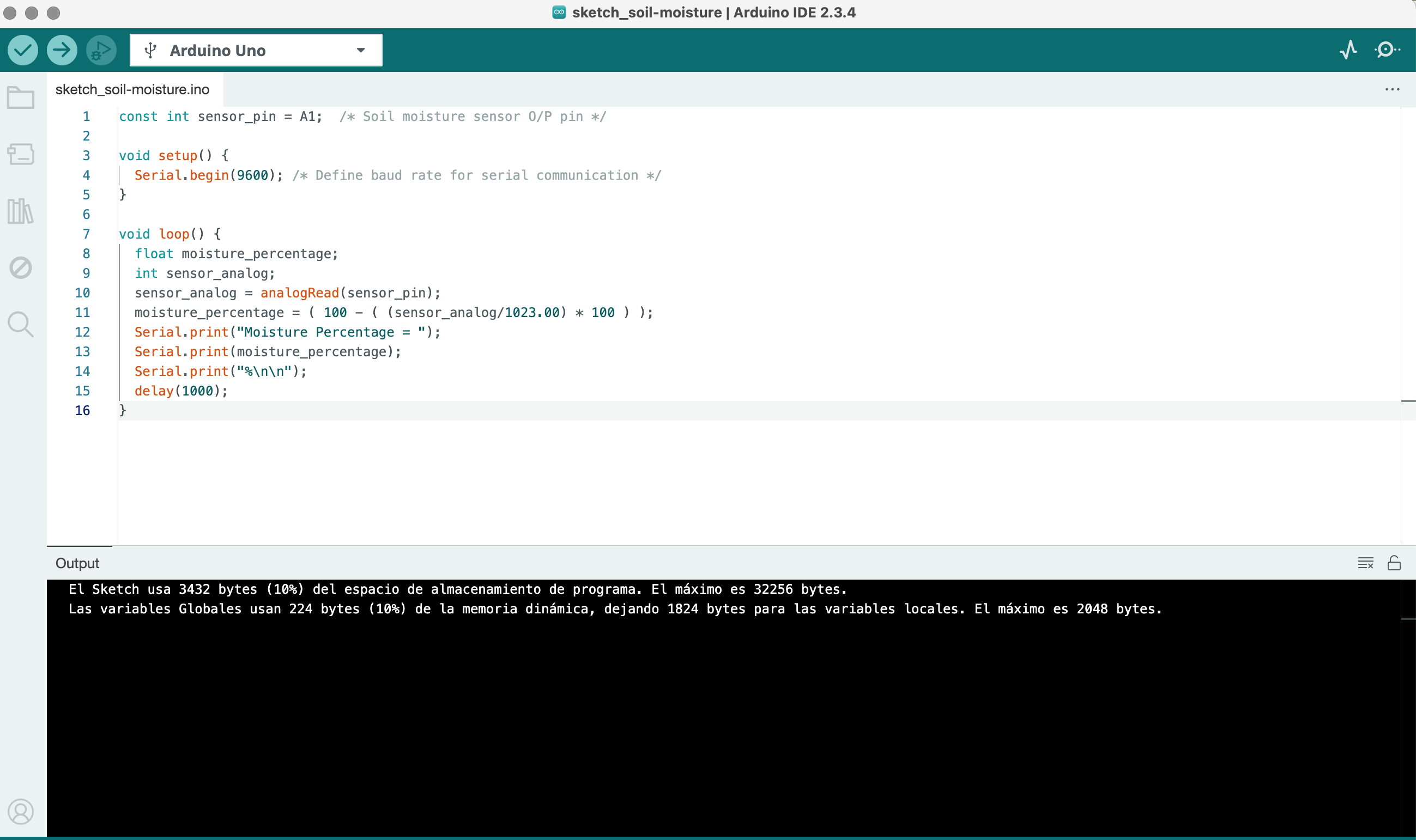Screen dimensions: 1416x840
Task: Click the editor vertical scrollbar marker
Action: pos(1408,401)
